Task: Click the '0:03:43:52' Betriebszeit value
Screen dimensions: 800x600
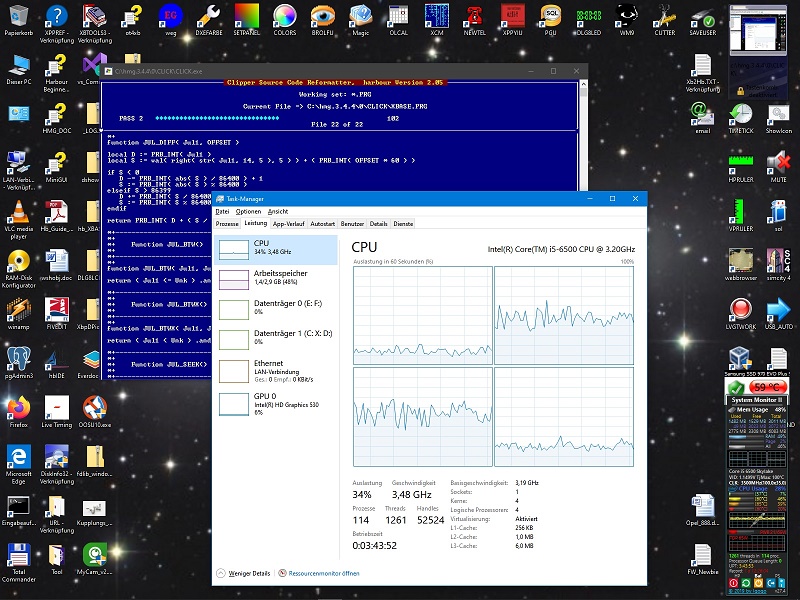Action: coord(374,545)
